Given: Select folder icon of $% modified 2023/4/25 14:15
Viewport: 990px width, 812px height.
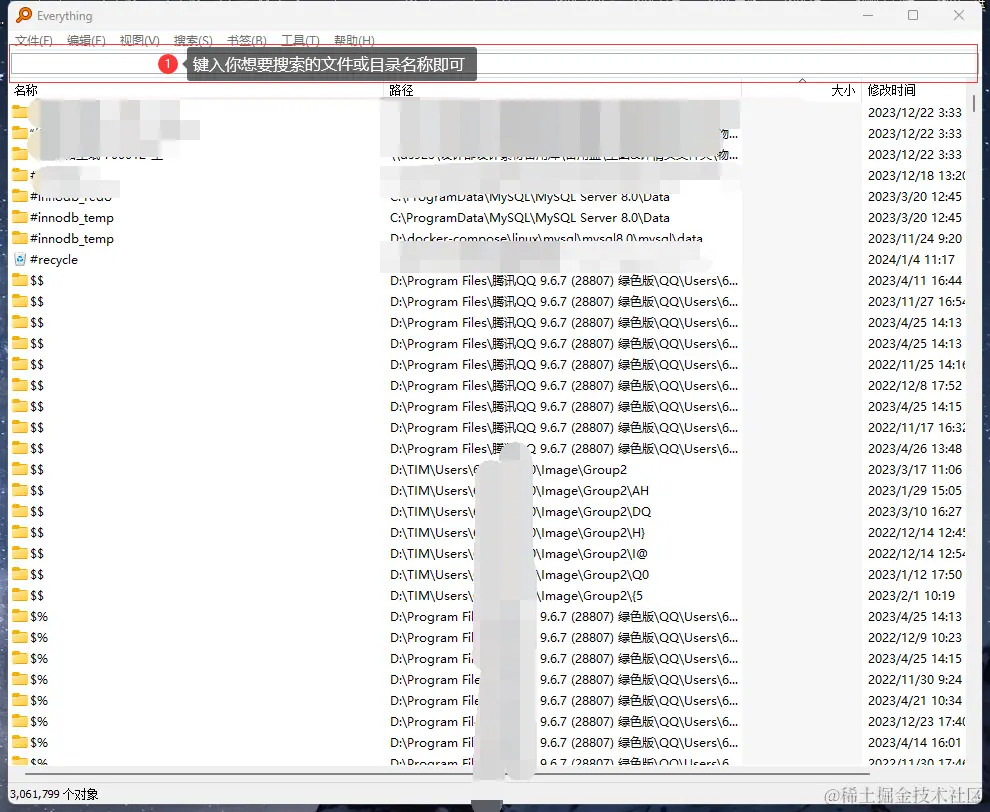Looking at the screenshot, I should 20,658.
